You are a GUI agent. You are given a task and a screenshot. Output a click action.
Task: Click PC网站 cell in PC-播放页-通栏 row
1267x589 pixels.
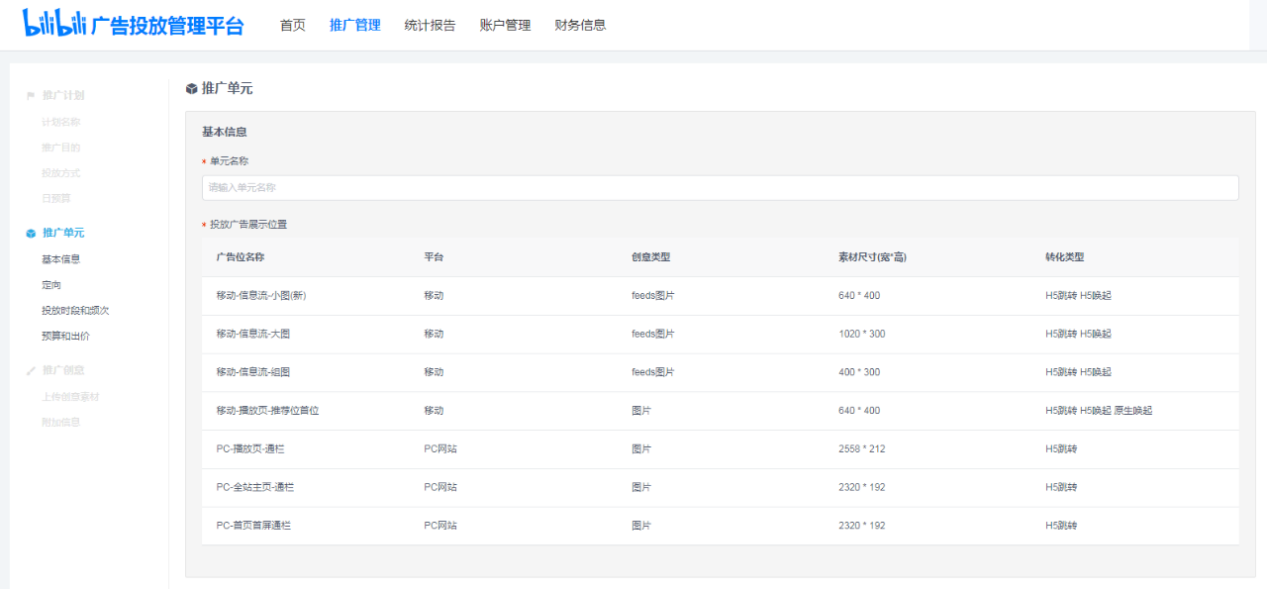[440, 449]
